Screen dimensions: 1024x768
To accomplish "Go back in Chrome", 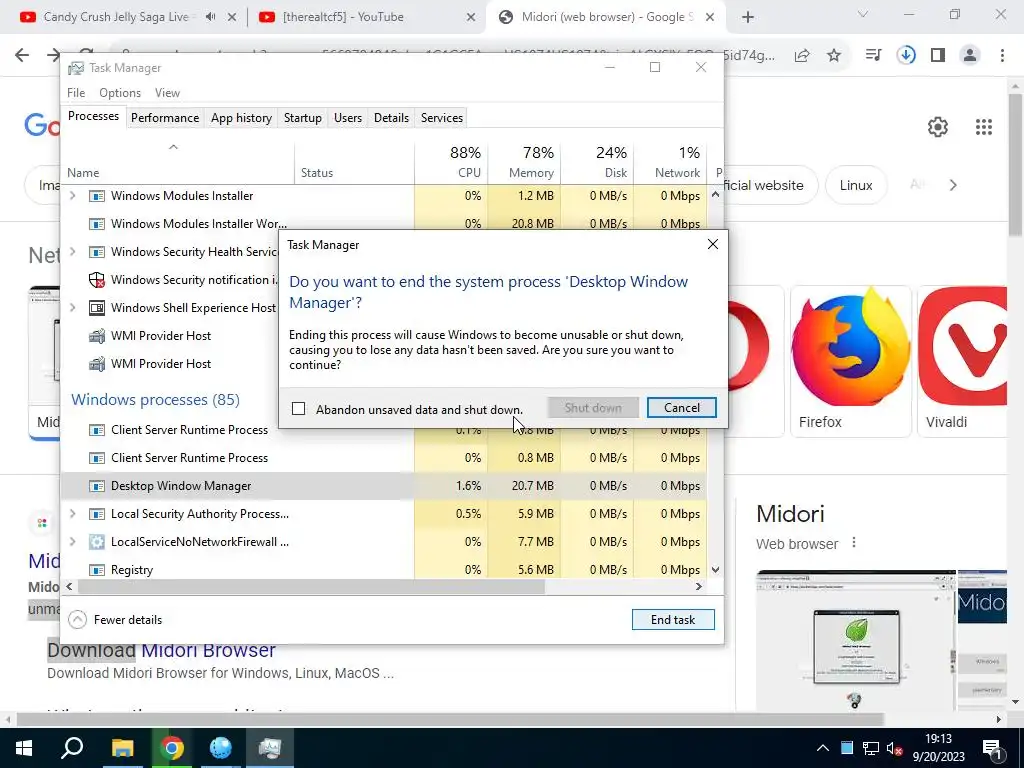I will point(22,56).
